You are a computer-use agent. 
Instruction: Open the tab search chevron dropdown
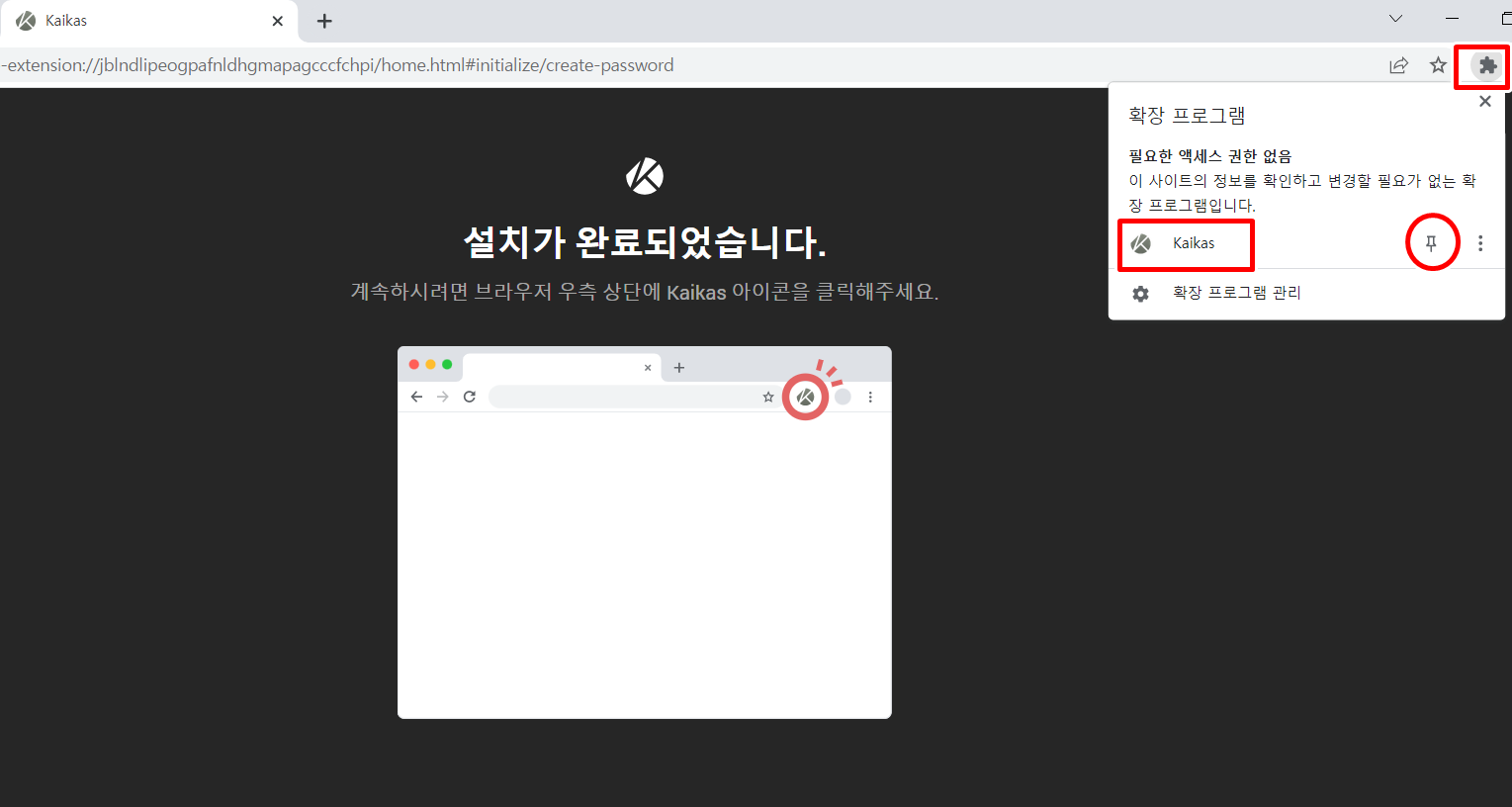click(x=1395, y=19)
